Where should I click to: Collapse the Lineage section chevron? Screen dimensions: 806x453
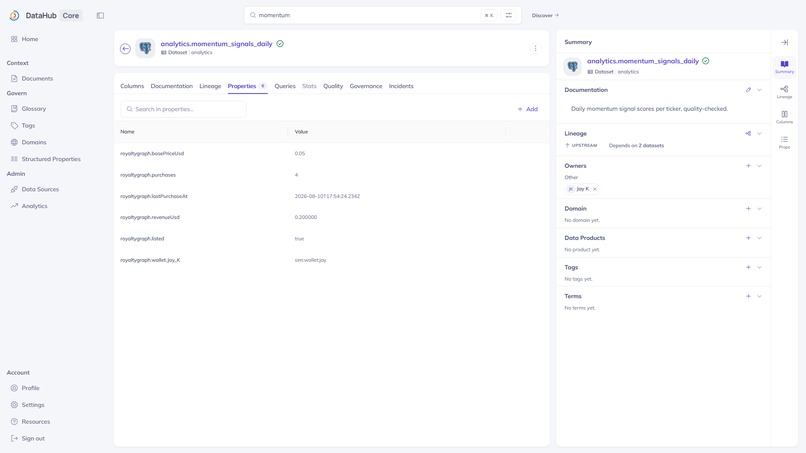pyautogui.click(x=759, y=134)
